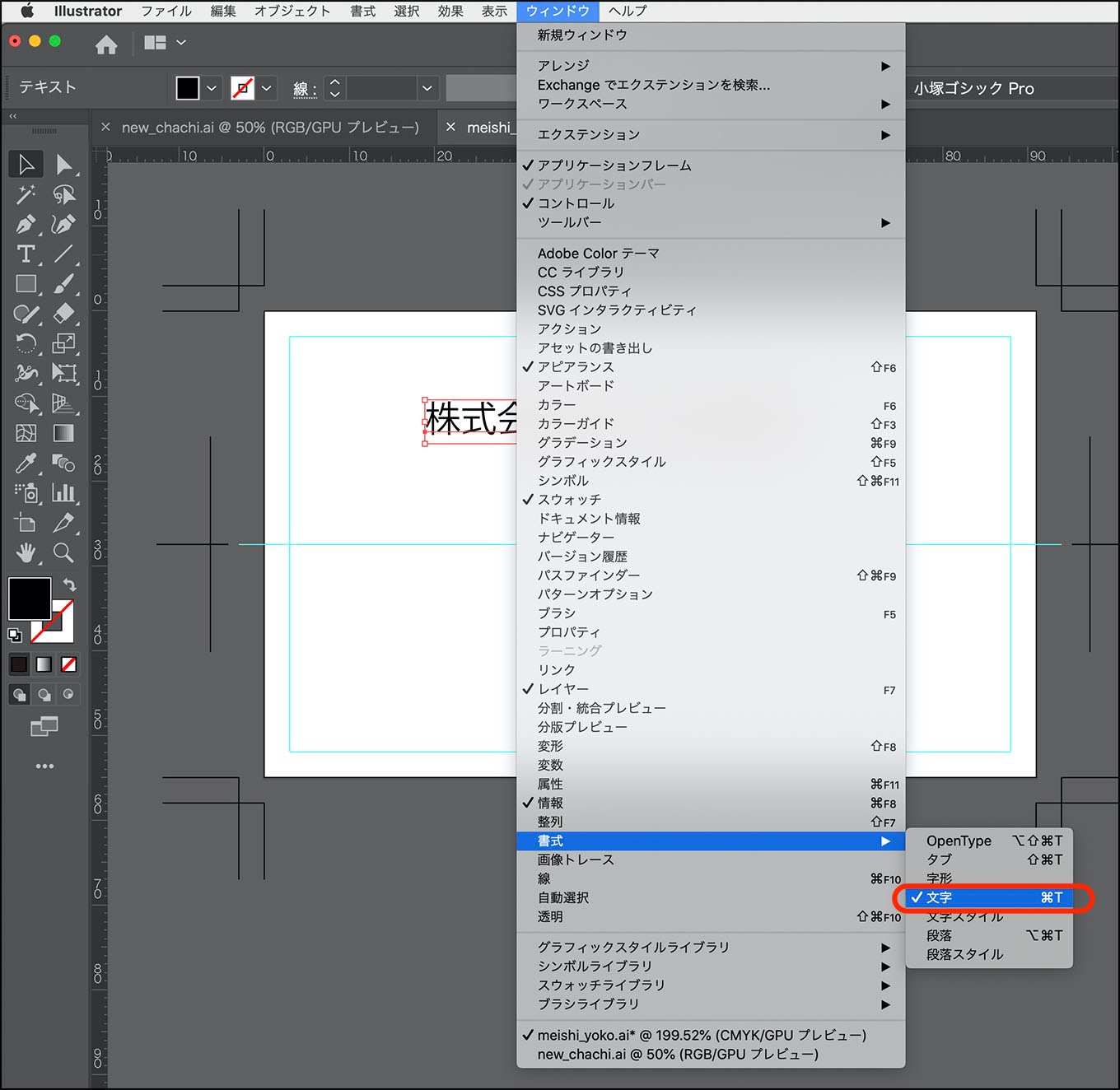Switch to meishi_yoko.ai document in Window menu

(711, 1035)
